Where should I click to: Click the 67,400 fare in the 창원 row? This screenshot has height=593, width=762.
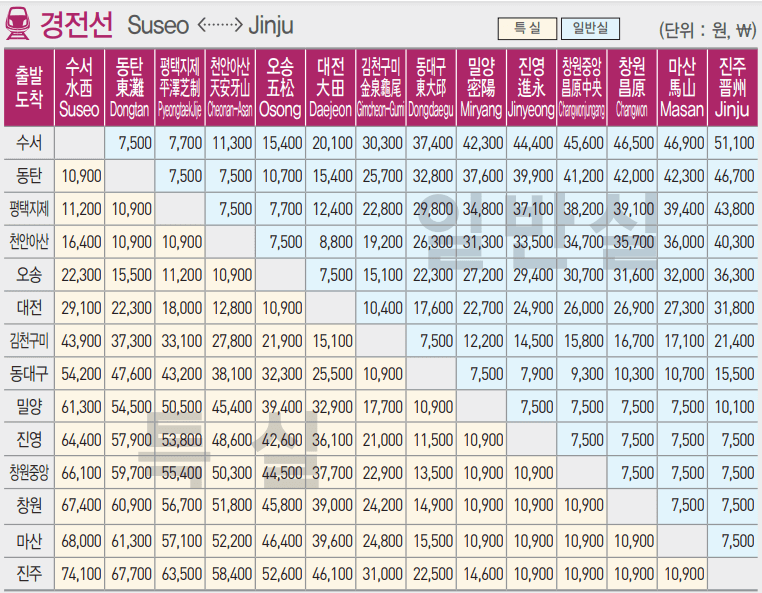81,506
